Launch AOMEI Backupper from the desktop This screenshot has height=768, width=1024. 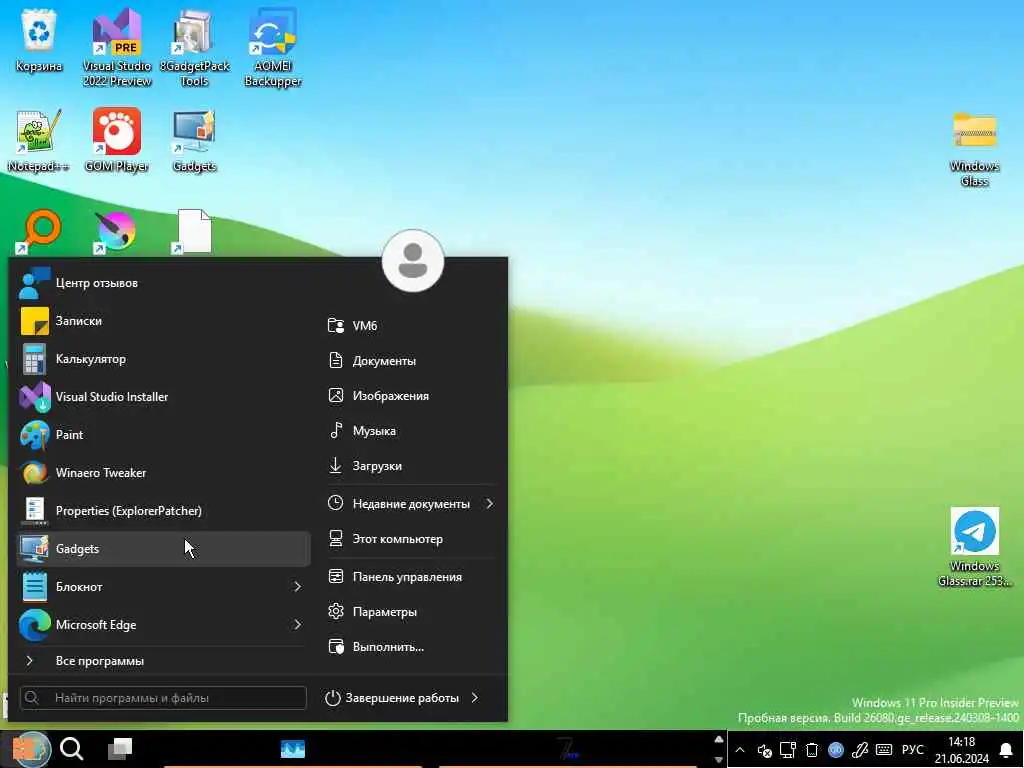point(272,47)
